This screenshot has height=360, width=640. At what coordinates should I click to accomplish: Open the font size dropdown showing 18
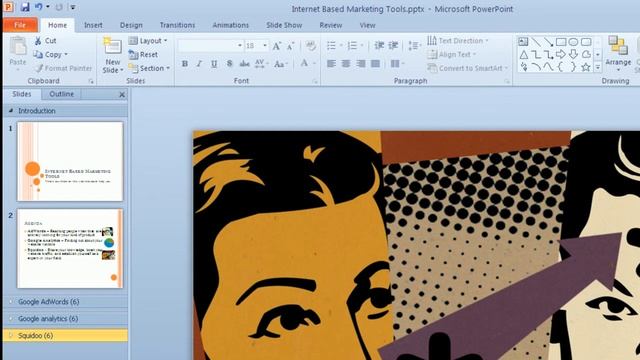pos(265,46)
